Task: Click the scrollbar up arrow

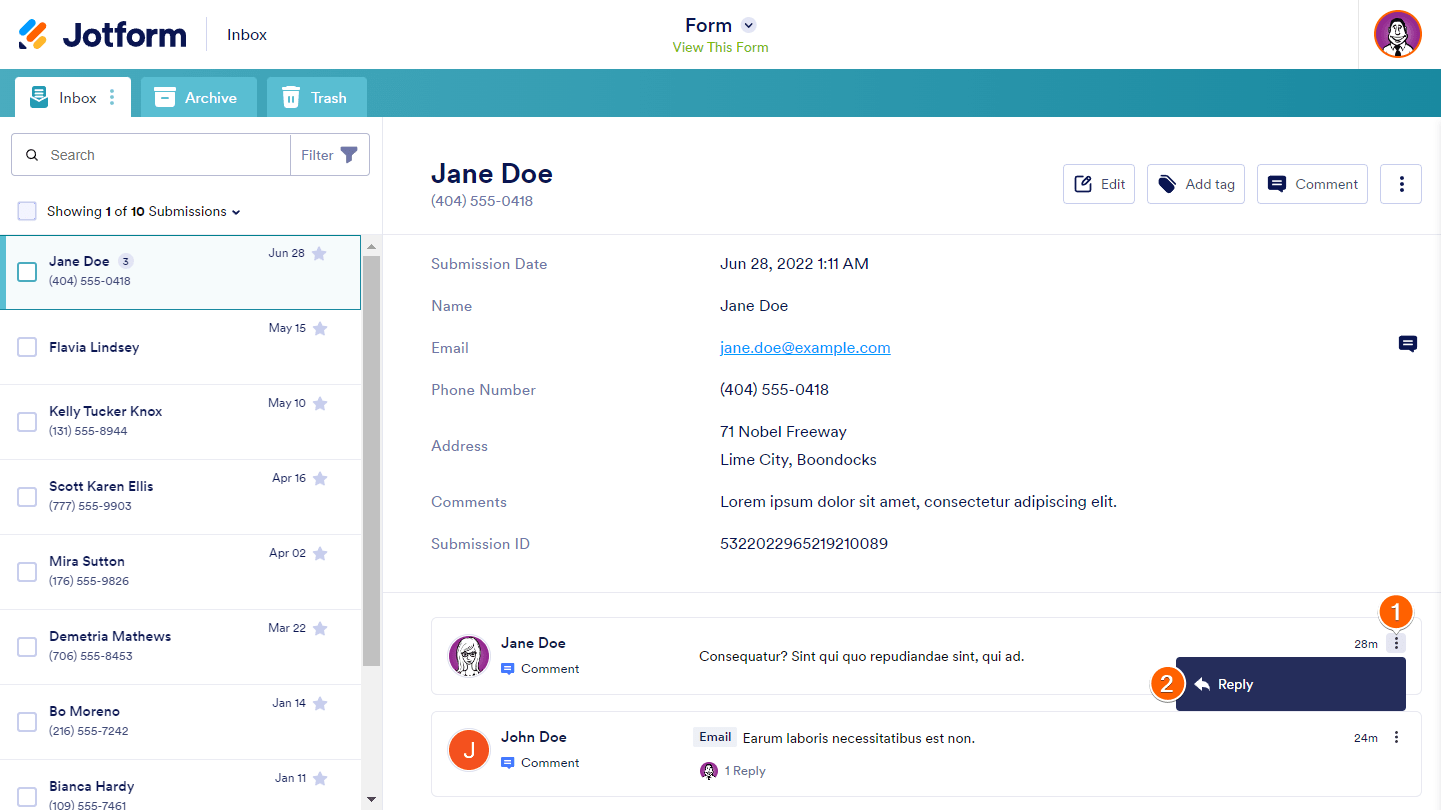Action: tap(371, 246)
